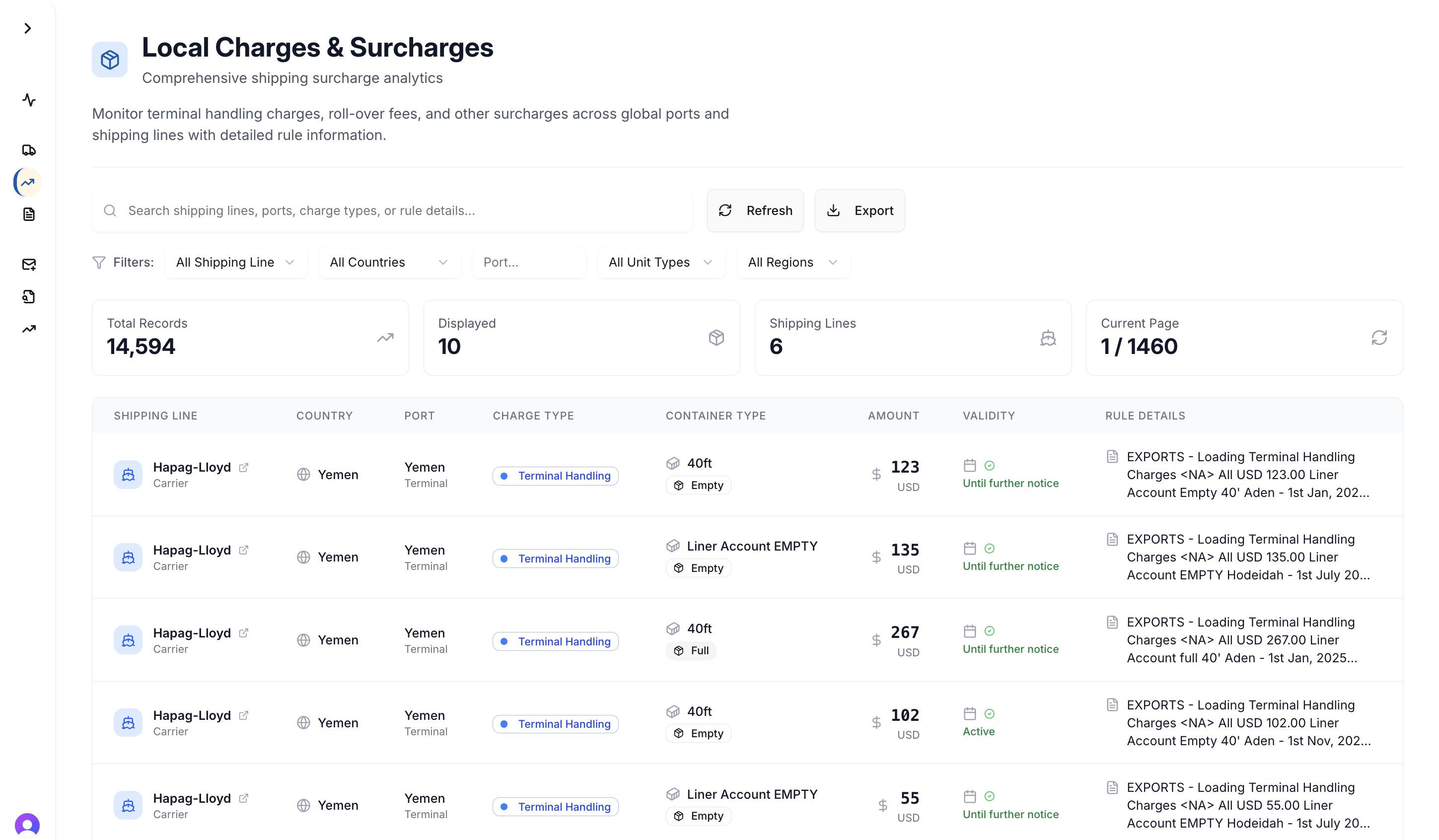This screenshot has width=1439, height=840.
Task: Click Terminal Handling badge in the 267 USD row
Action: (555, 641)
